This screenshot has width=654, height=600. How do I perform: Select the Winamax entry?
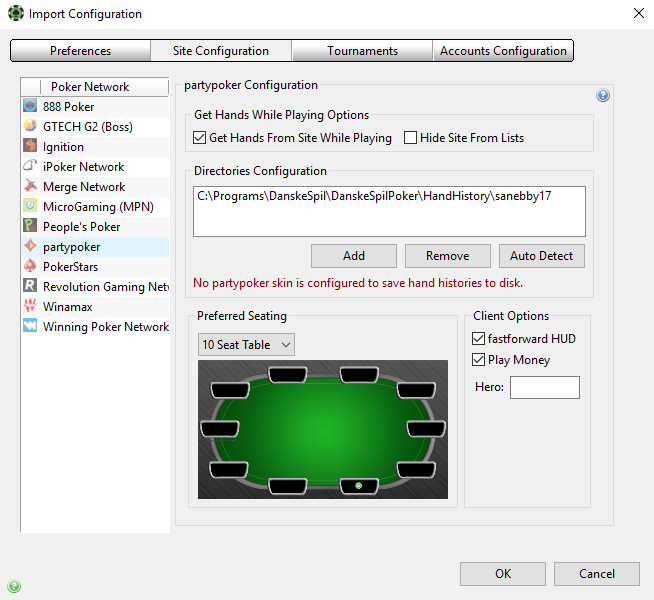click(x=95, y=307)
